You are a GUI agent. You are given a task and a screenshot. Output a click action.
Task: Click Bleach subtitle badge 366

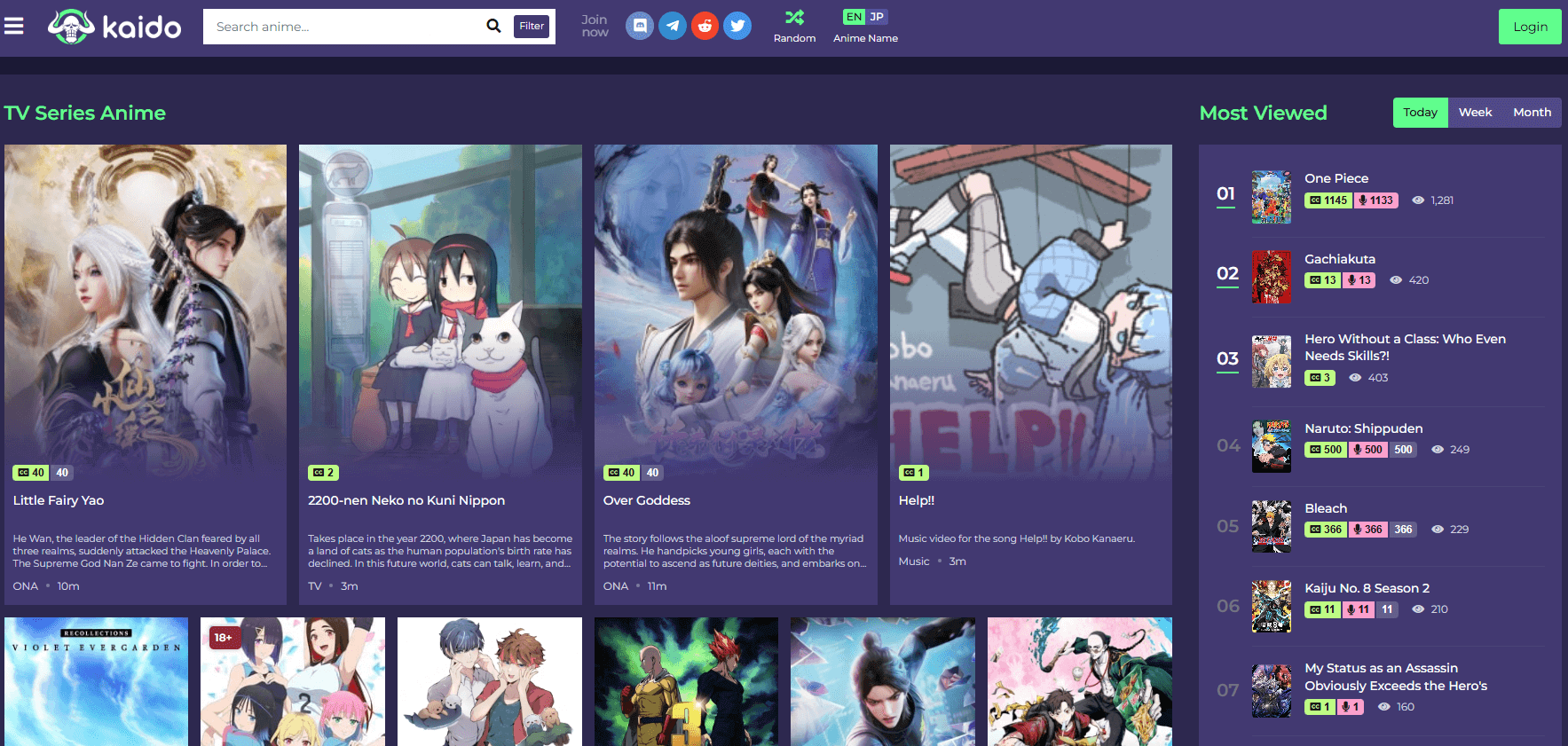point(1327,530)
